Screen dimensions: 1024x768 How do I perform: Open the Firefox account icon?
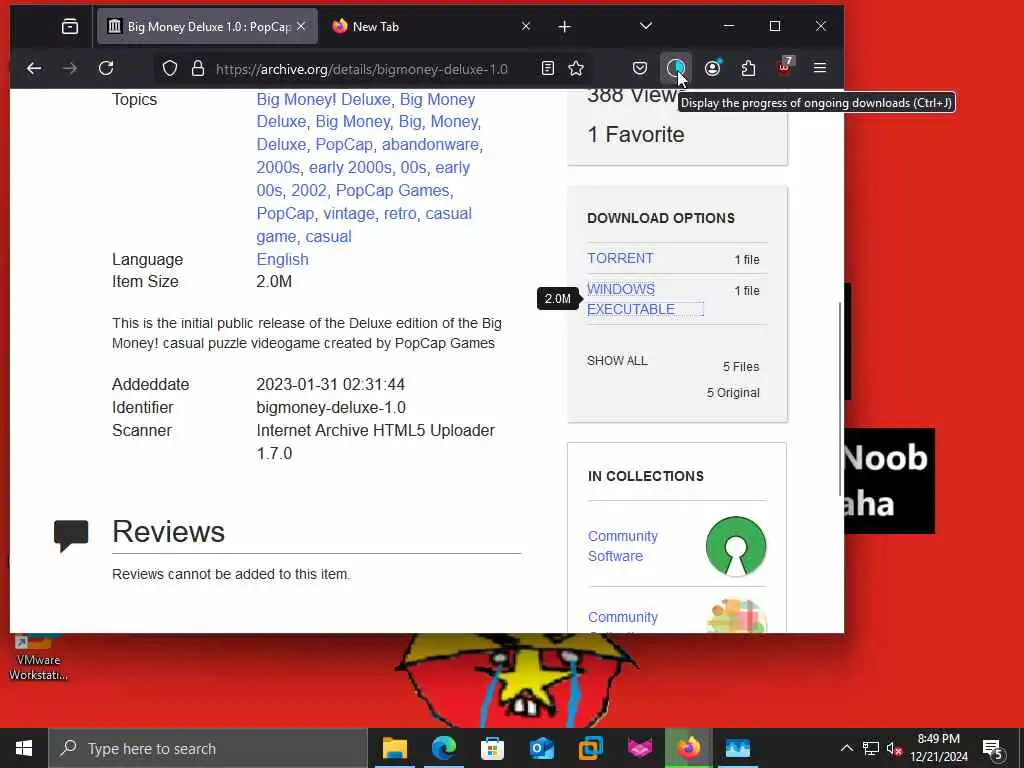712,69
